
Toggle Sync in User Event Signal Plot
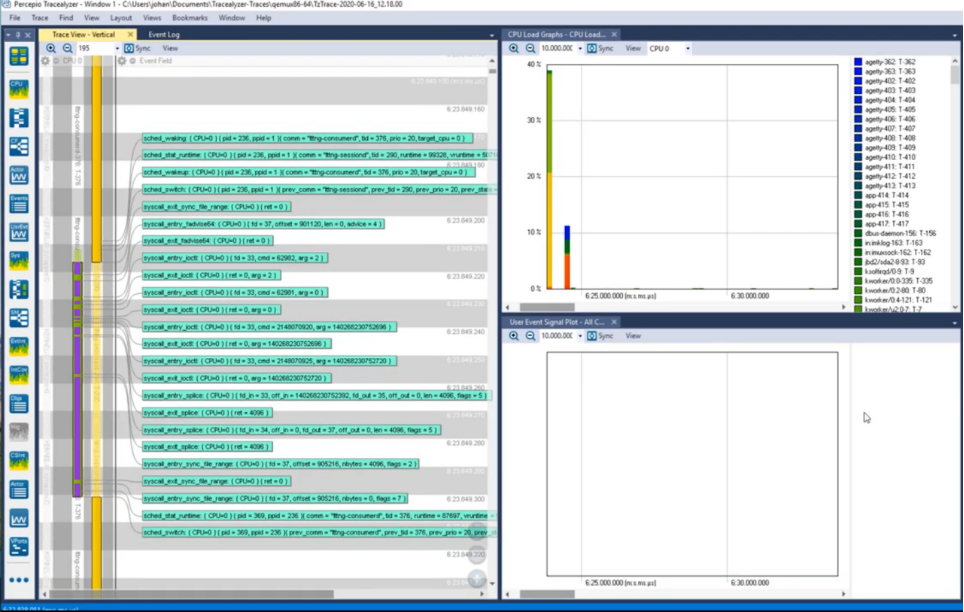click(600, 336)
